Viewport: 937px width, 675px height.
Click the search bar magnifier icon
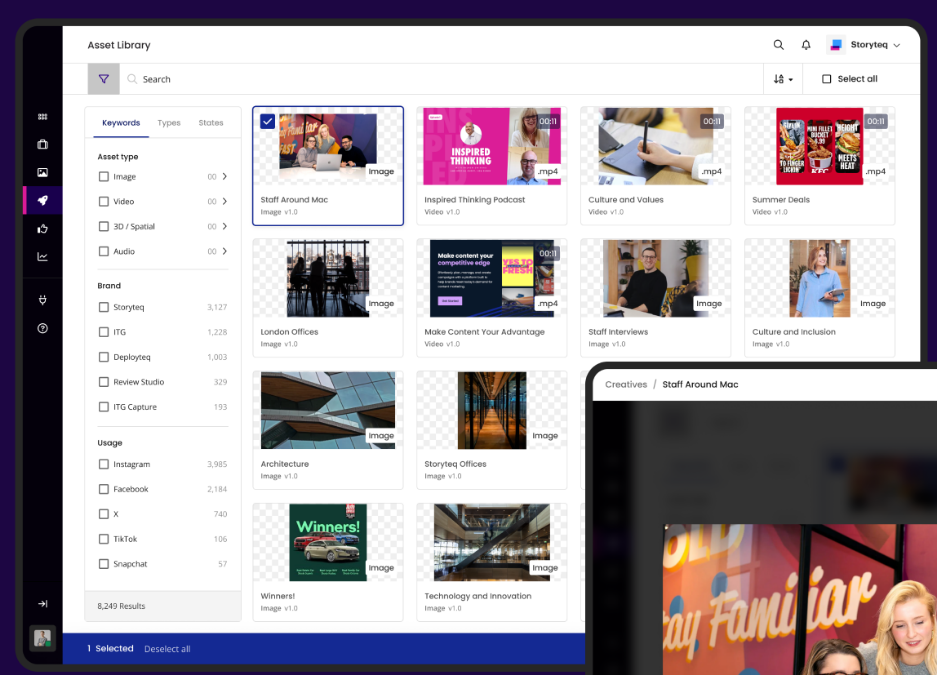(x=132, y=79)
